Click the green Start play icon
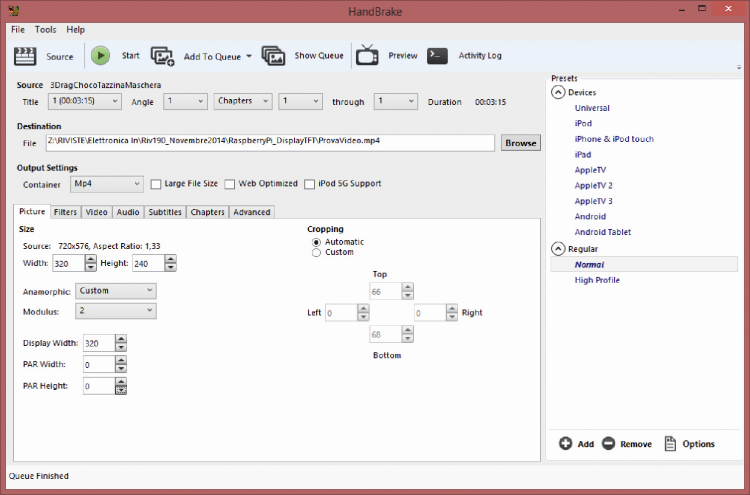Viewport: 750px width, 495px height. click(x=100, y=55)
